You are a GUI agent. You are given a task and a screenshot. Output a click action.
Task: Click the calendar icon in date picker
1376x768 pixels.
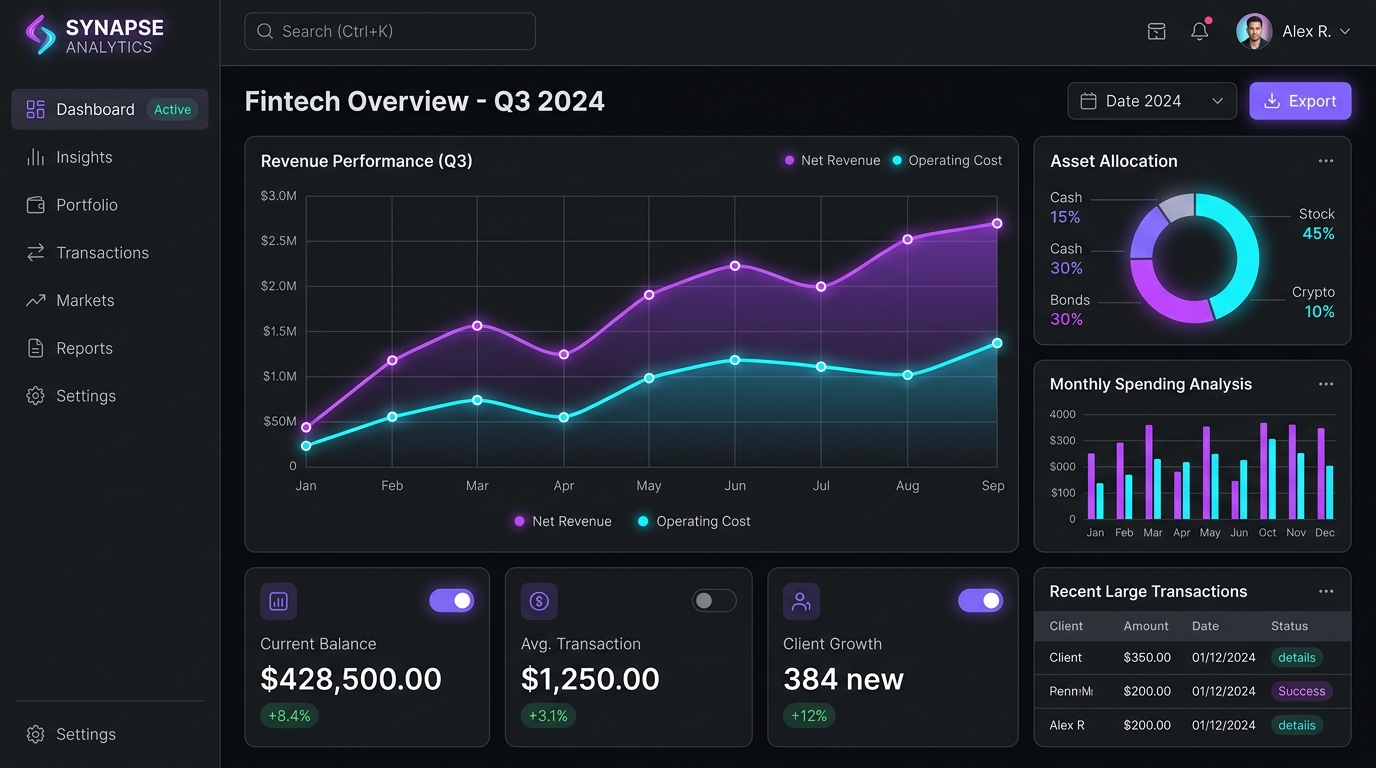pyautogui.click(x=1089, y=101)
